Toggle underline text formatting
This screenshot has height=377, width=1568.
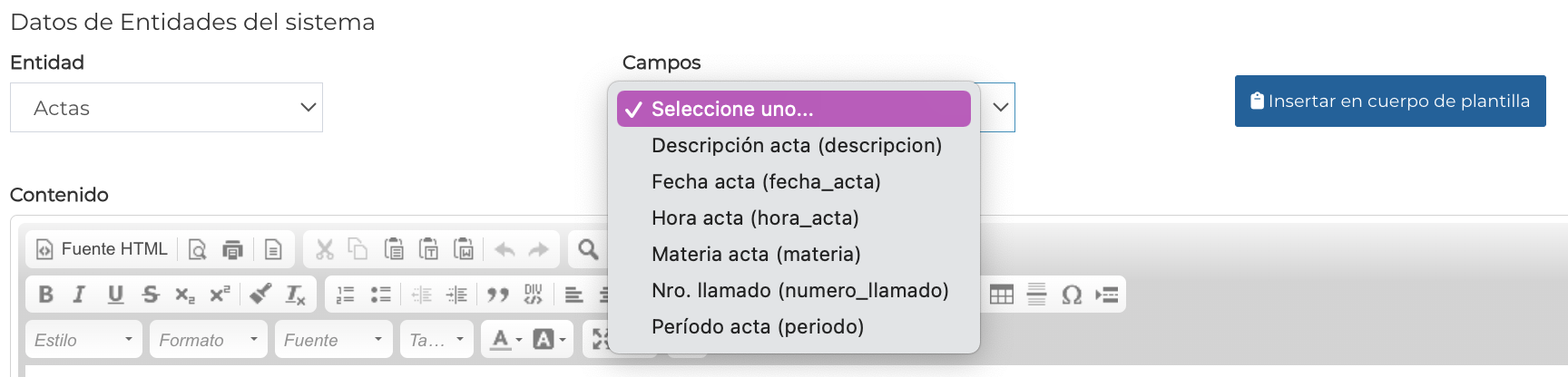(x=115, y=295)
